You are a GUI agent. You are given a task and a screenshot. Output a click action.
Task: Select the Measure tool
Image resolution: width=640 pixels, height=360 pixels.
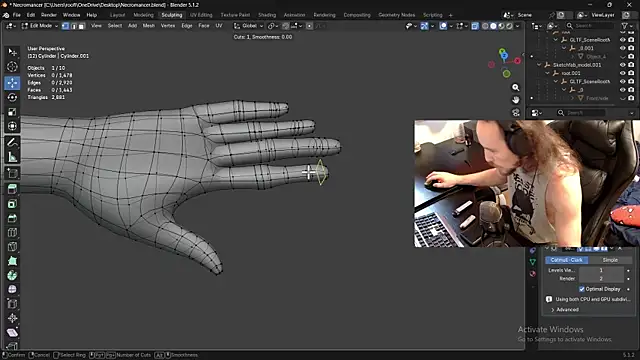point(12,157)
